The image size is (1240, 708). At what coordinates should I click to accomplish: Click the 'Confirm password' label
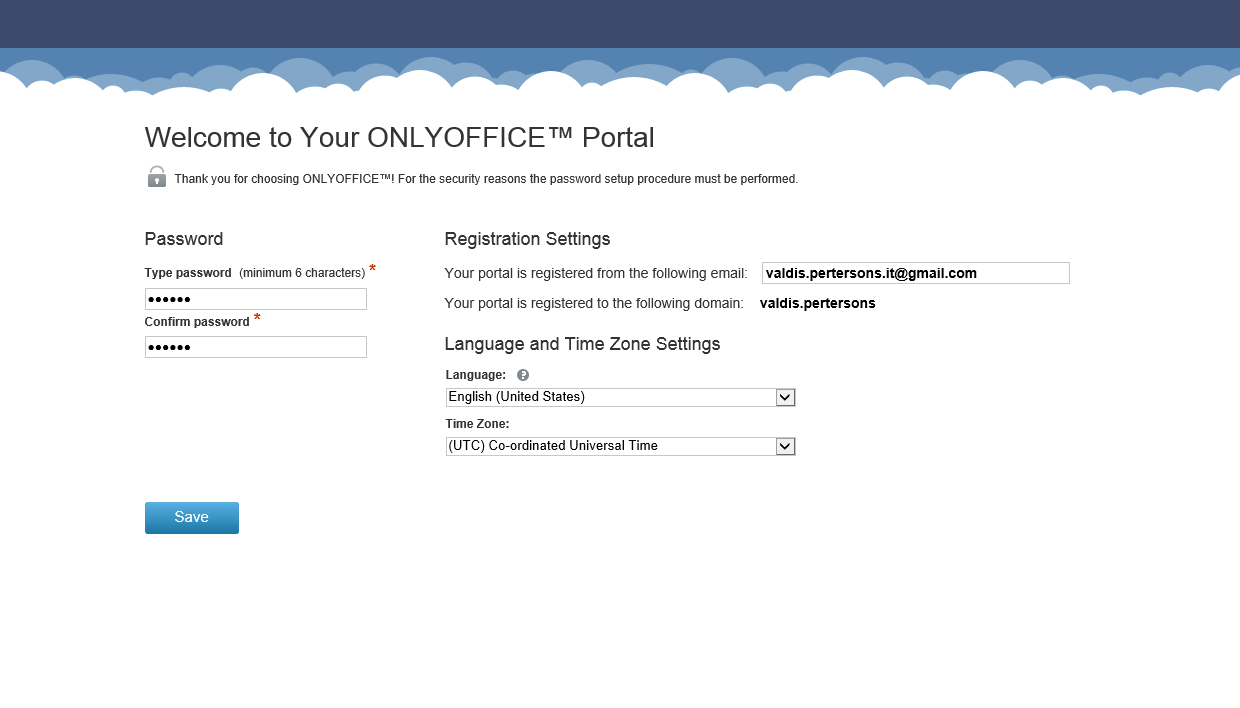click(197, 322)
